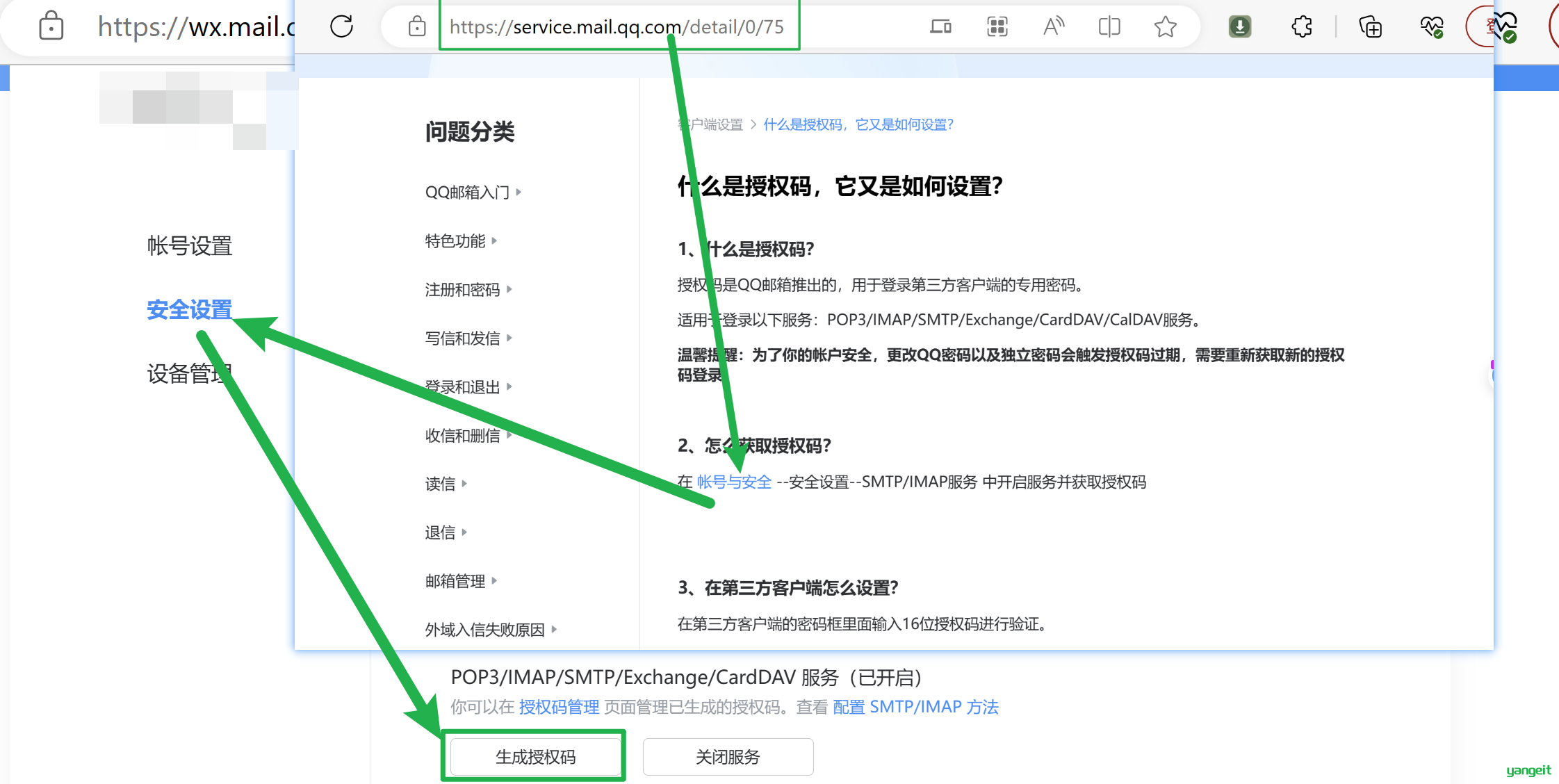The image size is (1559, 784).
Task: Expand 写信和发信 category
Action: point(468,338)
